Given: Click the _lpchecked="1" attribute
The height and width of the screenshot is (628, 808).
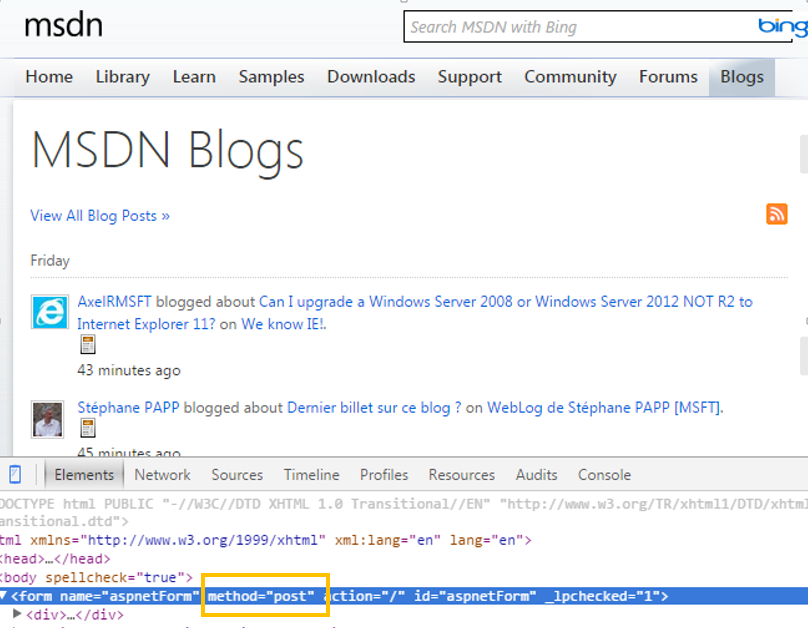Looking at the screenshot, I should pos(601,596).
